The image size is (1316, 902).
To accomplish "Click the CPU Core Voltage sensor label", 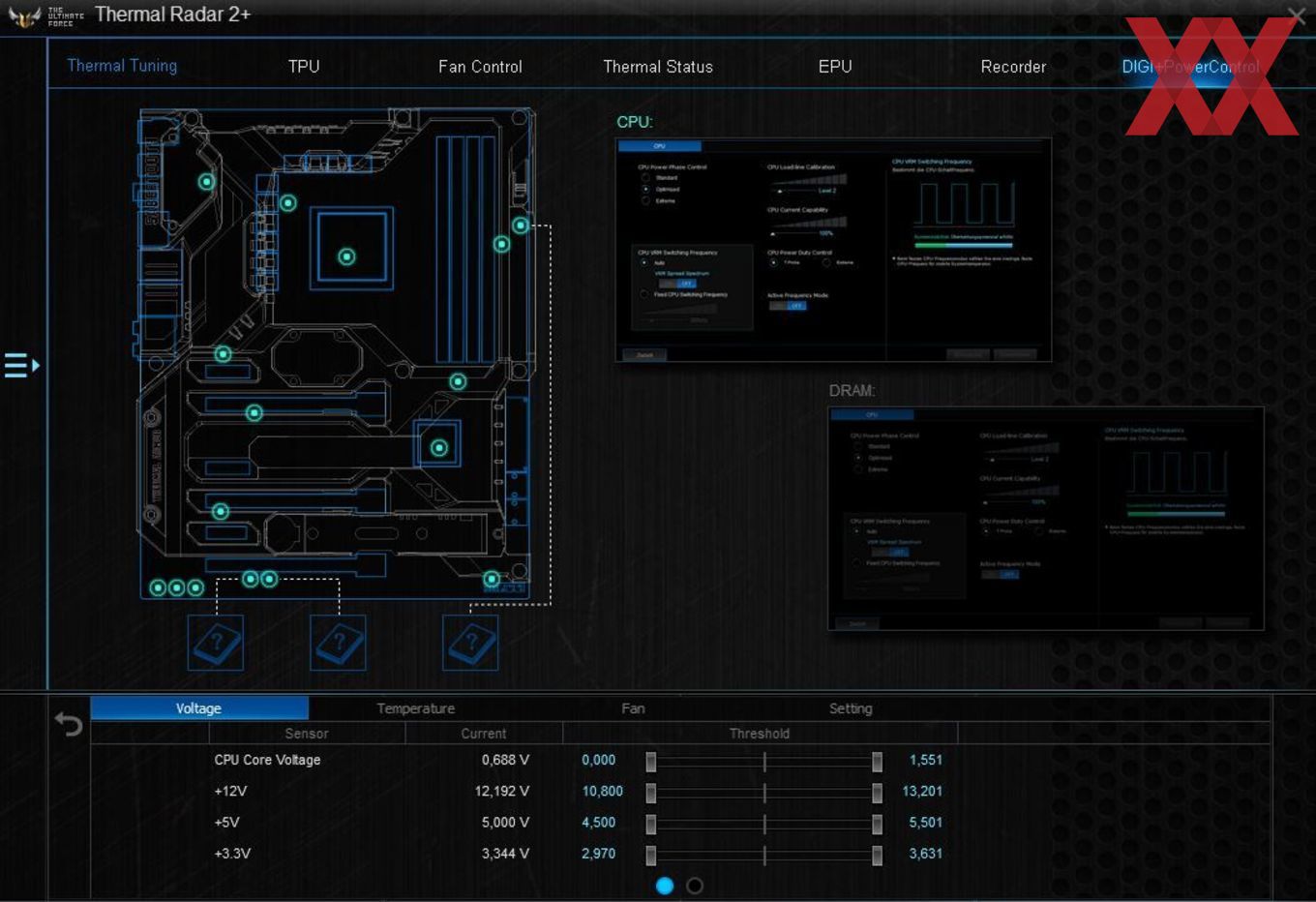I will pyautogui.click(x=267, y=760).
